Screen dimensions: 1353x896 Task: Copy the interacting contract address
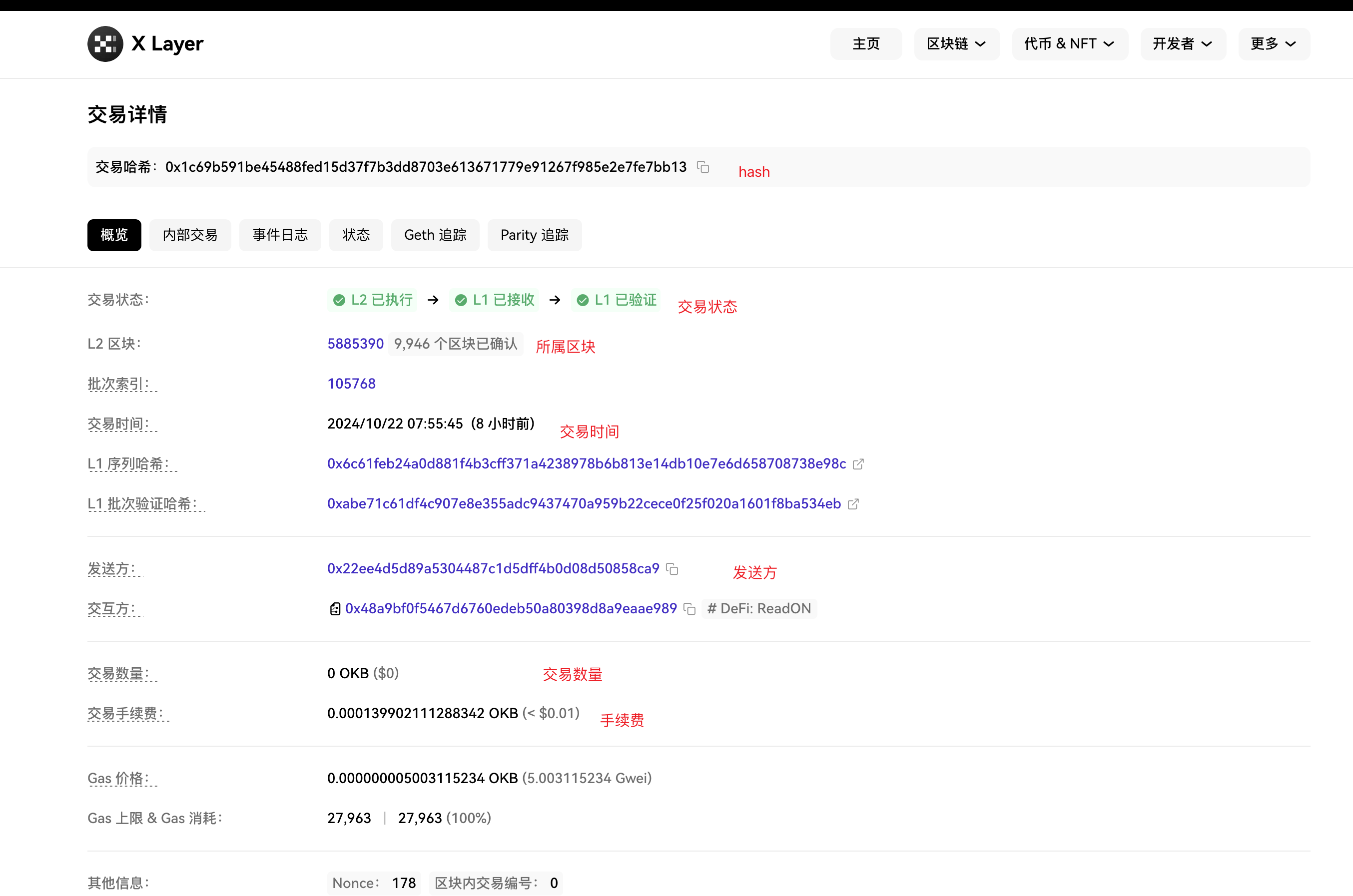689,609
